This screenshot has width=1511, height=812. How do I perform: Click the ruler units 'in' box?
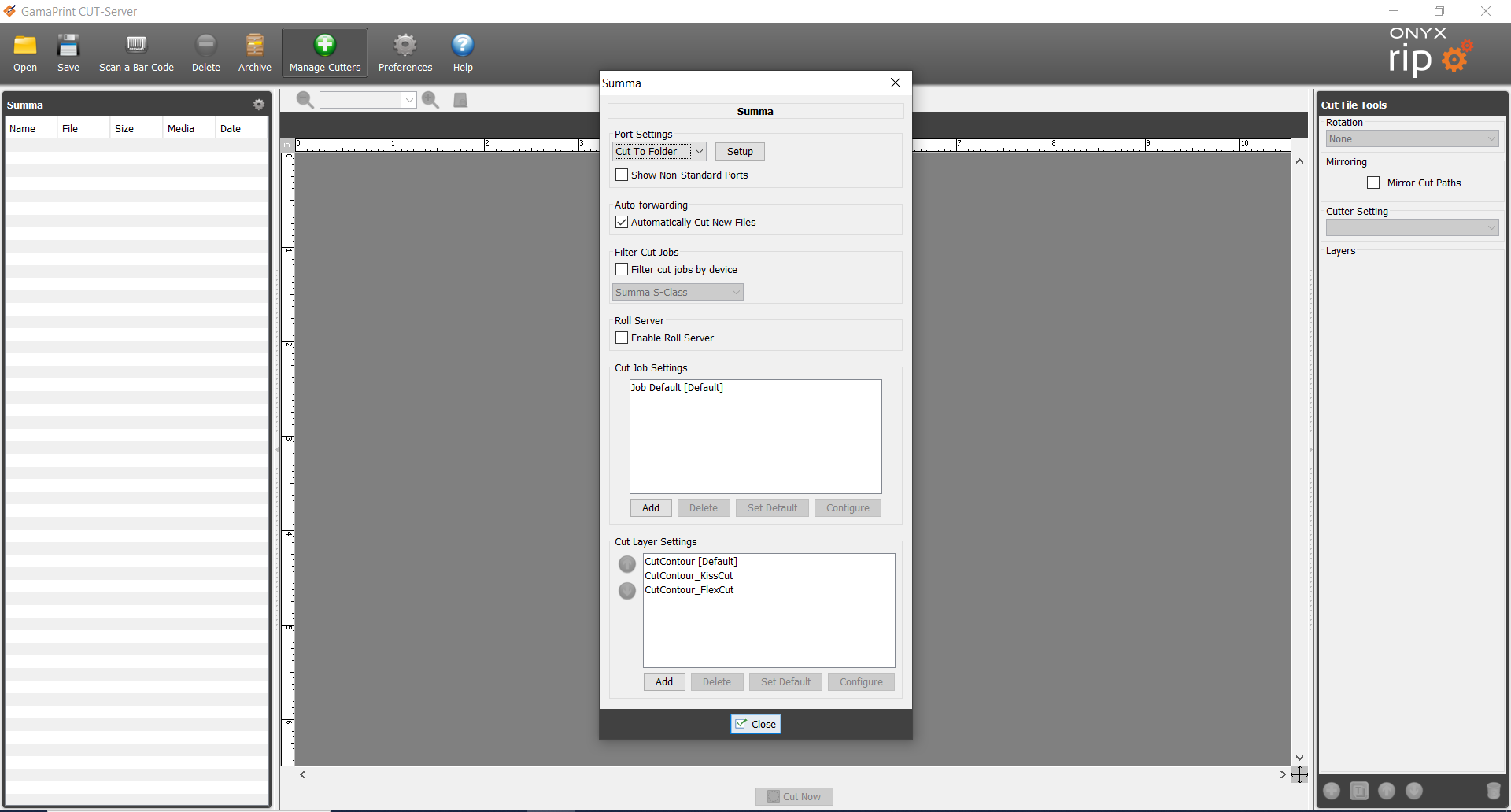pyautogui.click(x=287, y=145)
